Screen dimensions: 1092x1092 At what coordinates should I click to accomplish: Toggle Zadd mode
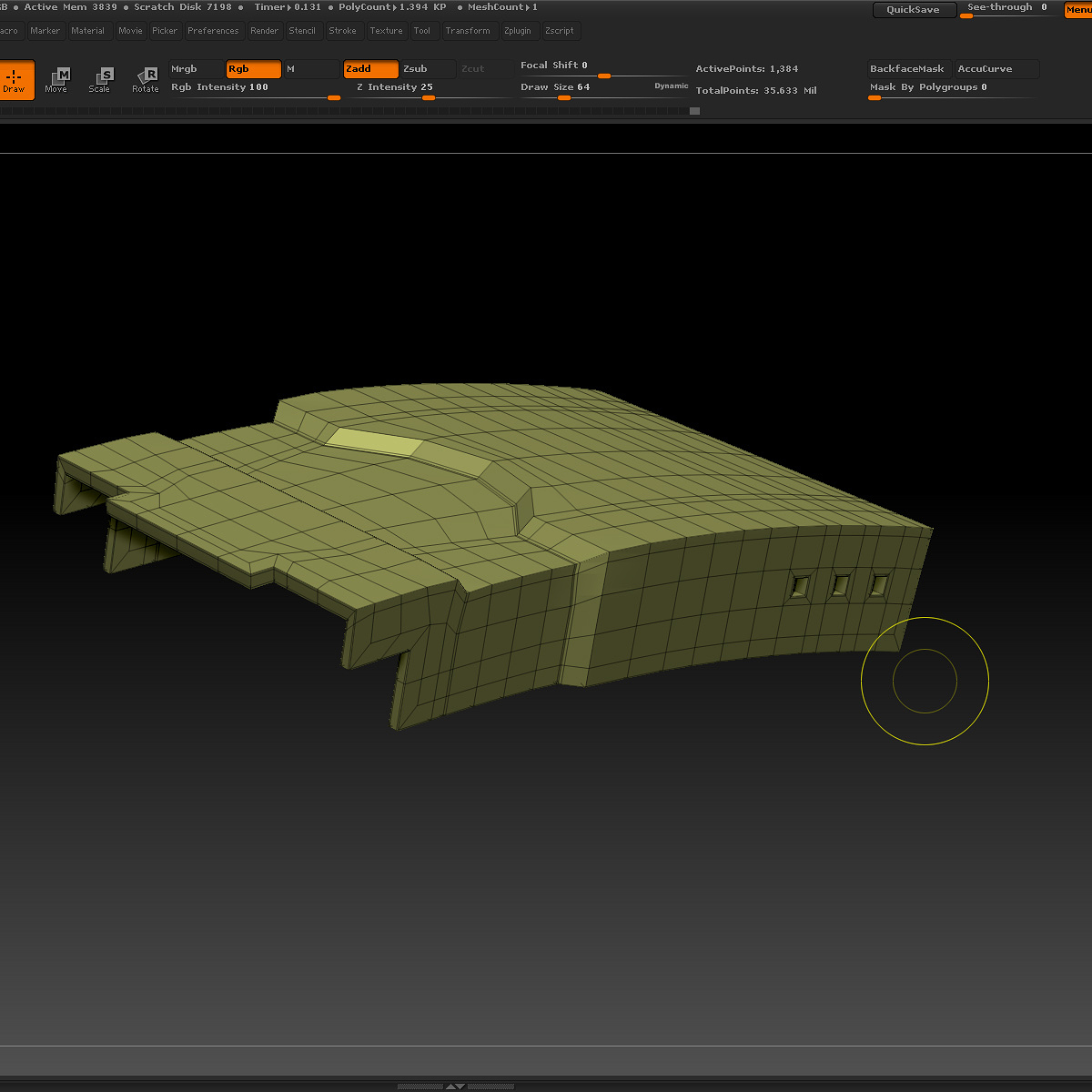pos(370,69)
